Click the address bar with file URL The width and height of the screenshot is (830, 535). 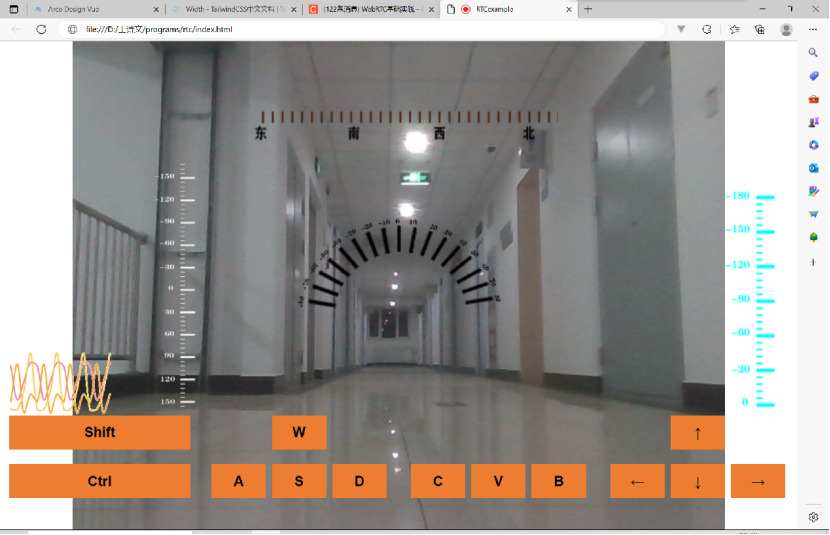(x=360, y=29)
